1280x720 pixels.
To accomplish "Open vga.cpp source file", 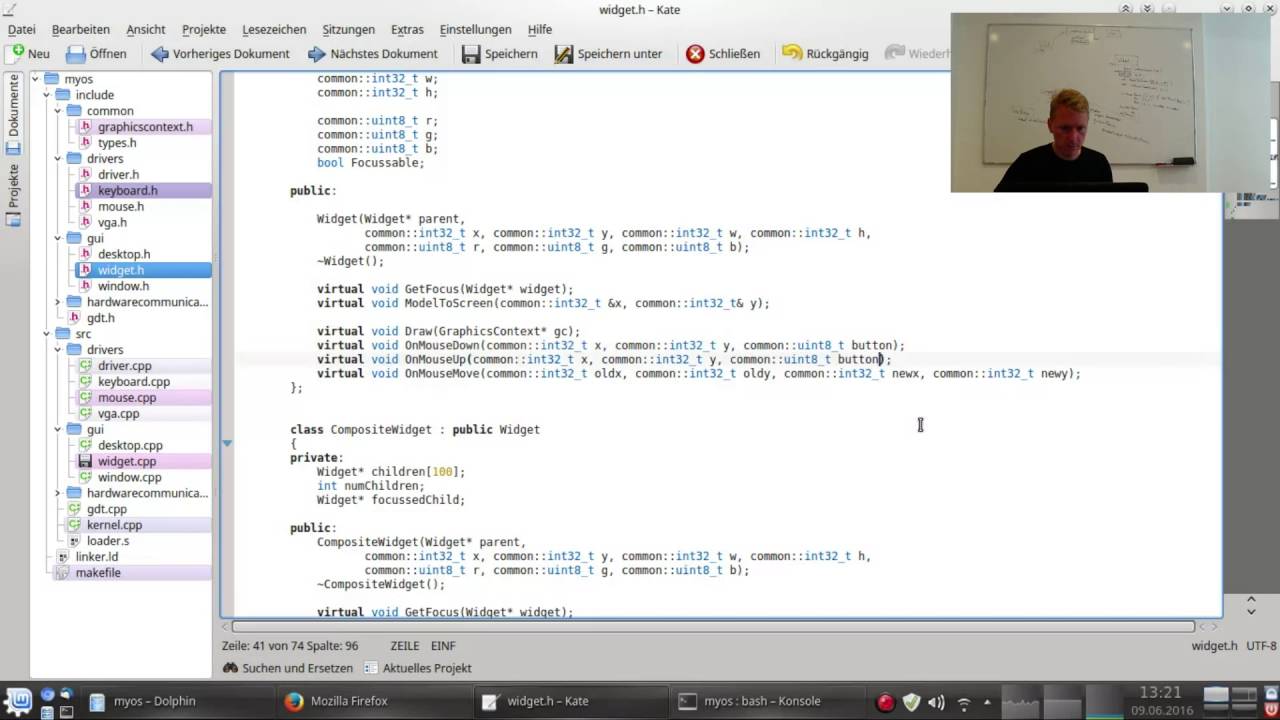I will (x=118, y=414).
